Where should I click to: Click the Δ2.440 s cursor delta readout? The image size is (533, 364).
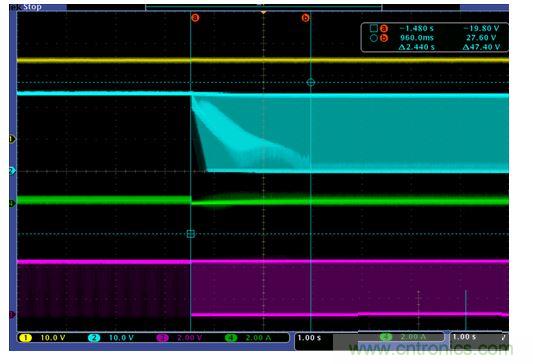point(416,47)
